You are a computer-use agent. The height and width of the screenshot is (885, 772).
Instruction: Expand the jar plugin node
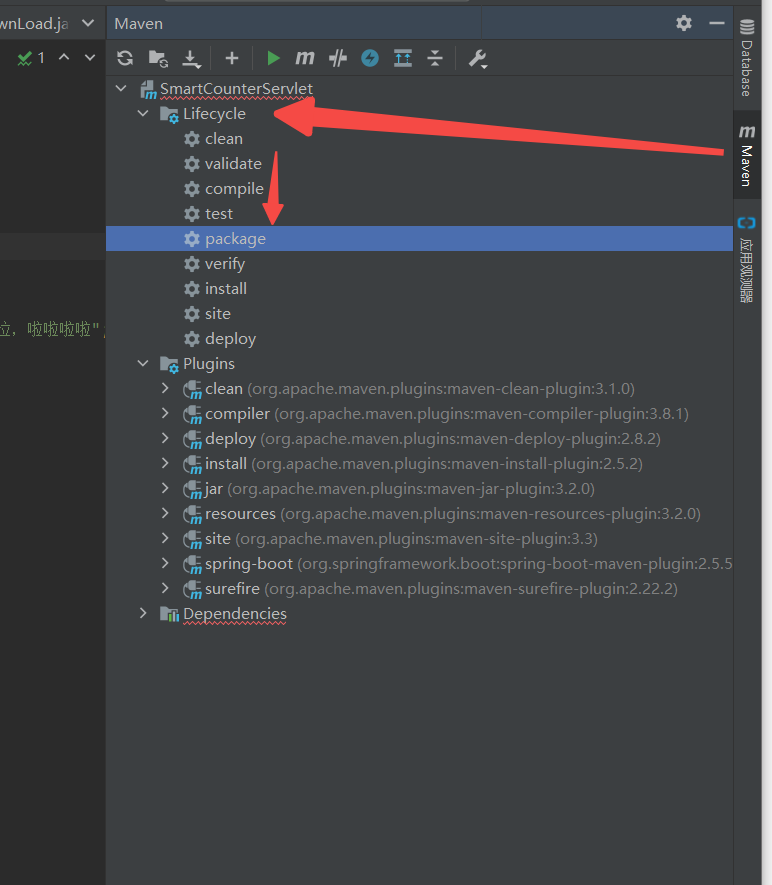pos(165,488)
